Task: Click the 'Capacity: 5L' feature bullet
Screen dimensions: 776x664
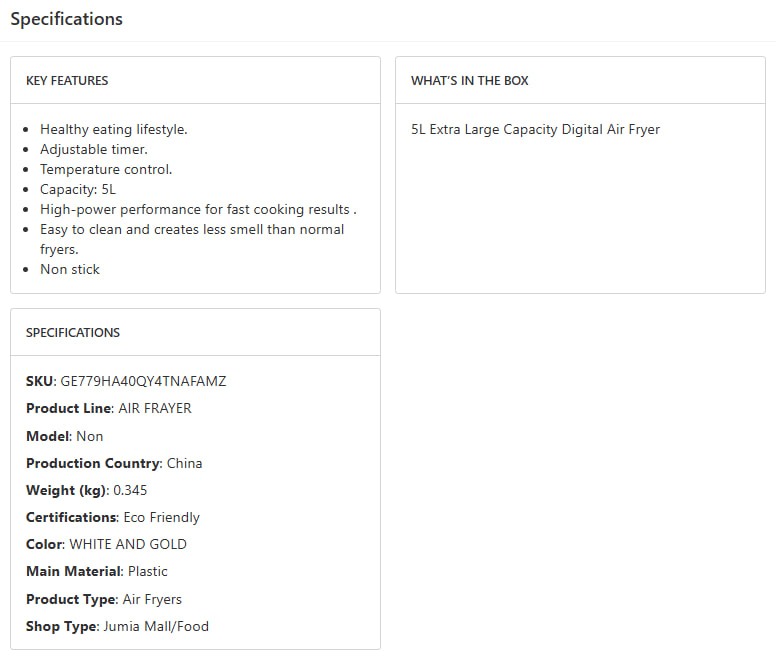Action: click(x=78, y=189)
